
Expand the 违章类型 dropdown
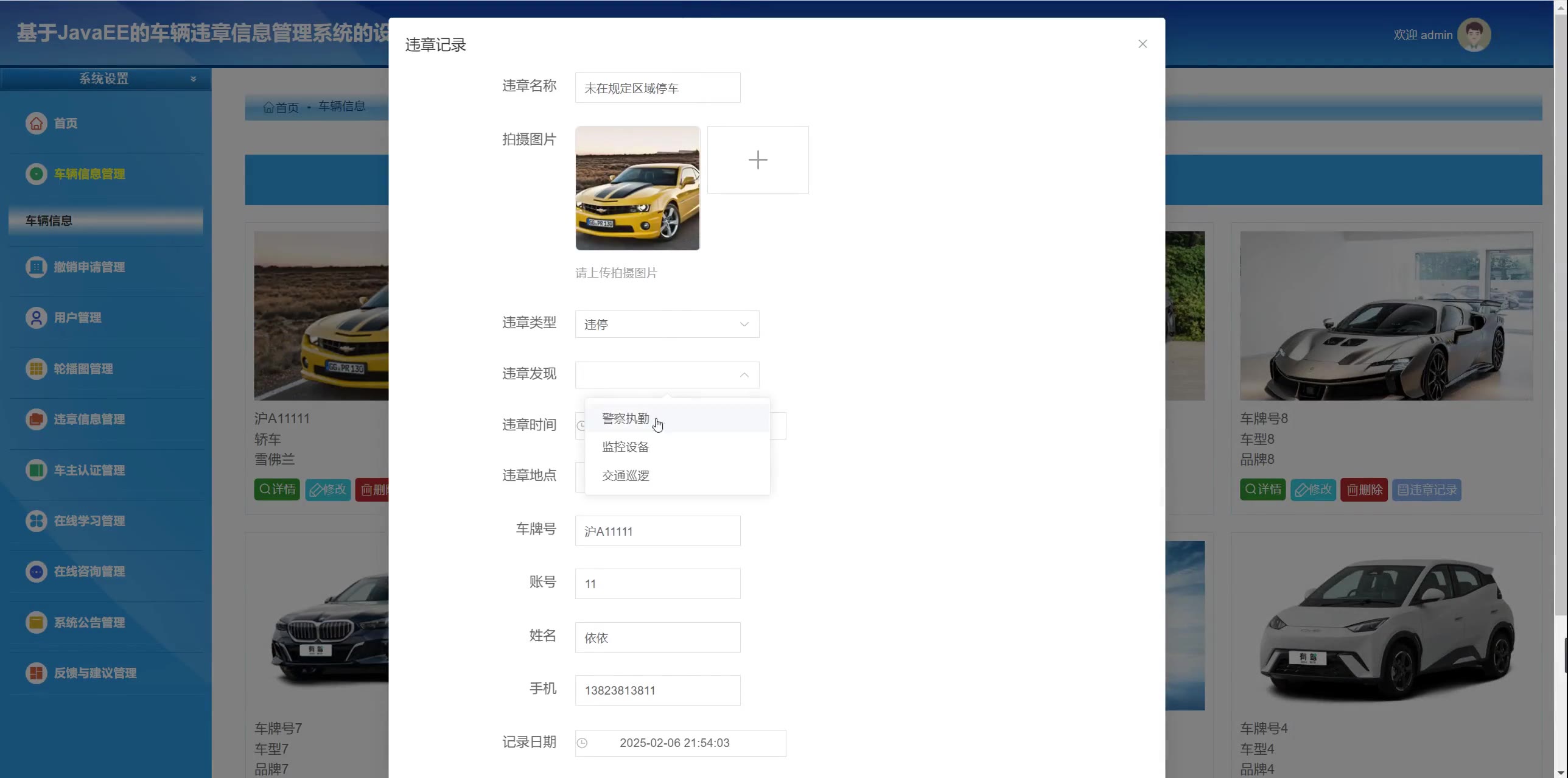tap(667, 324)
